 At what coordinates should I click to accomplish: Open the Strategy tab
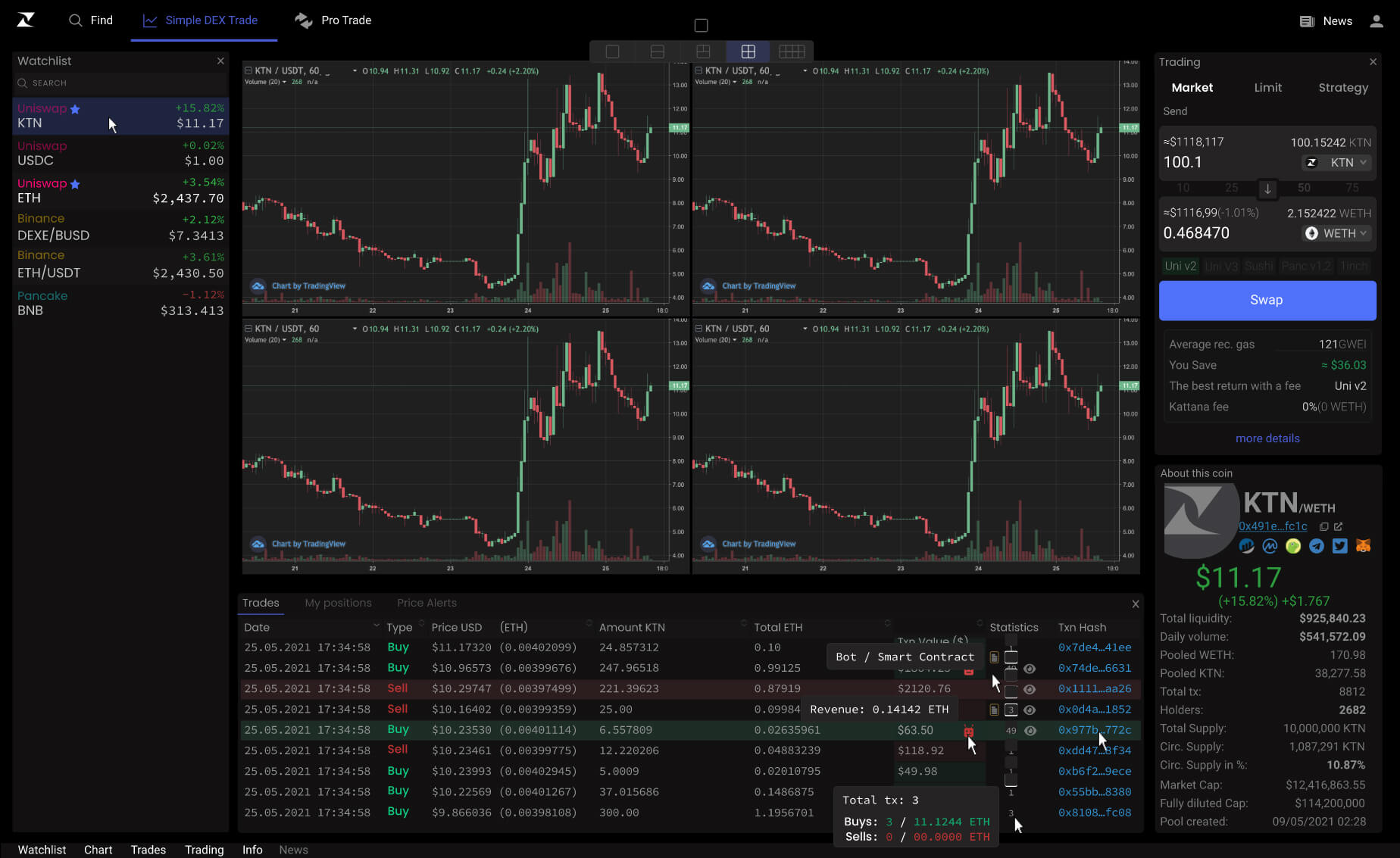tap(1343, 88)
